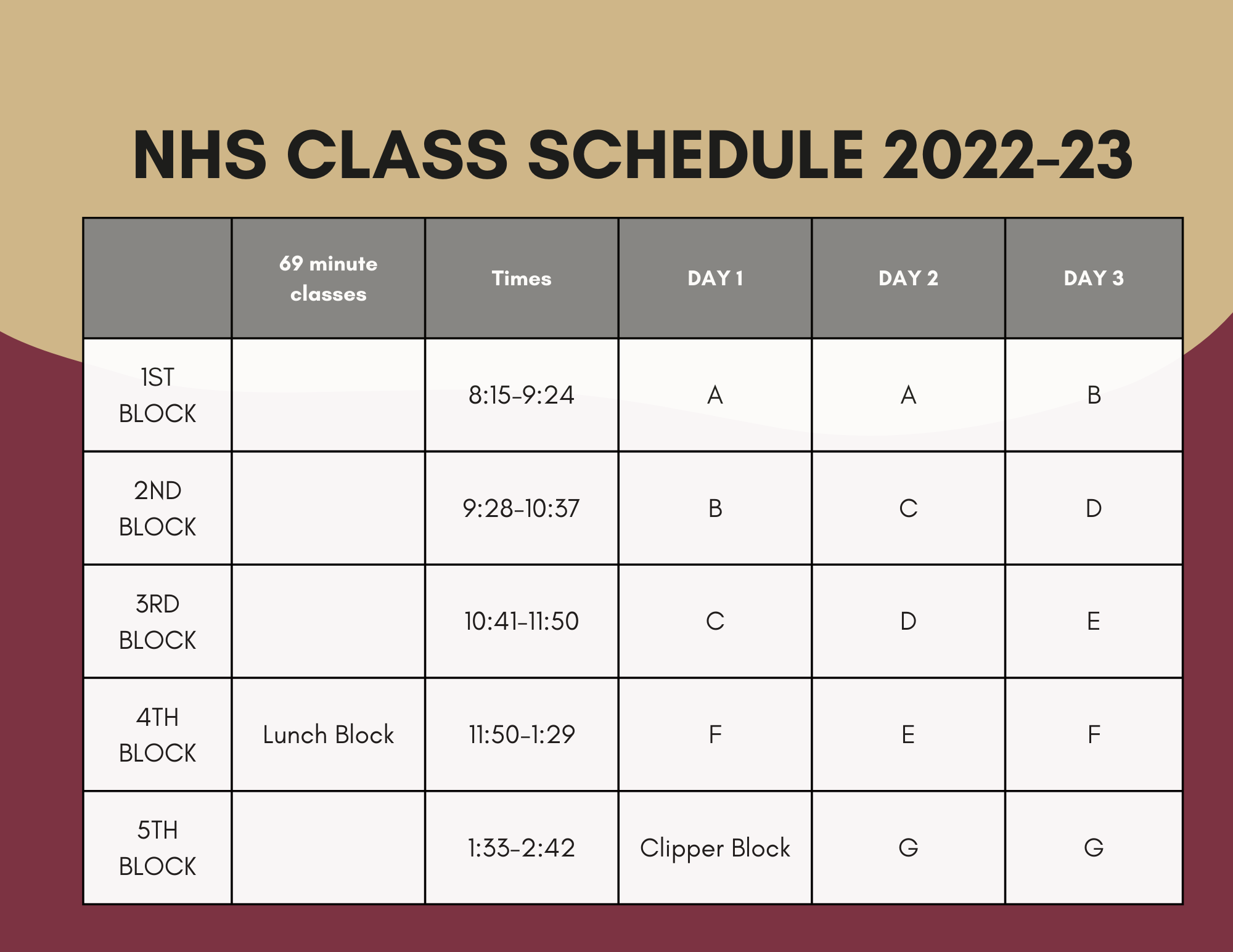This screenshot has width=1233, height=952.
Task: Select the 9:28-10:37 time cell
Action: [522, 508]
